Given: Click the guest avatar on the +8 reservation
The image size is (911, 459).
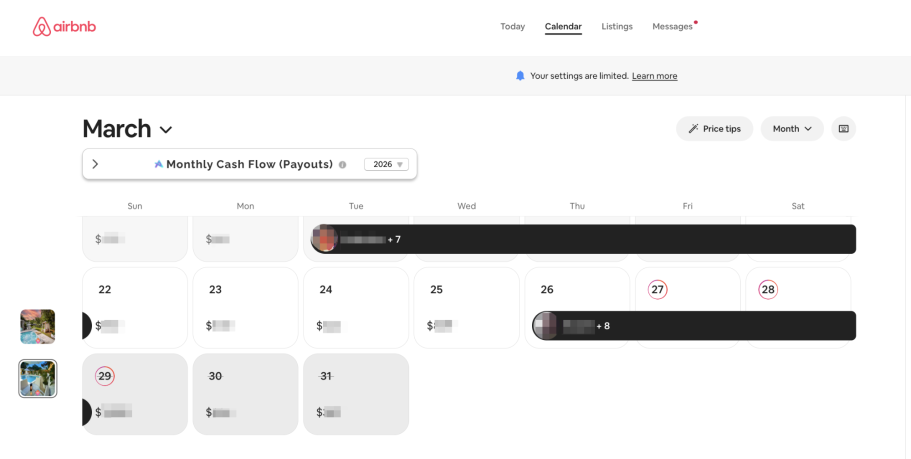Looking at the screenshot, I should [546, 326].
